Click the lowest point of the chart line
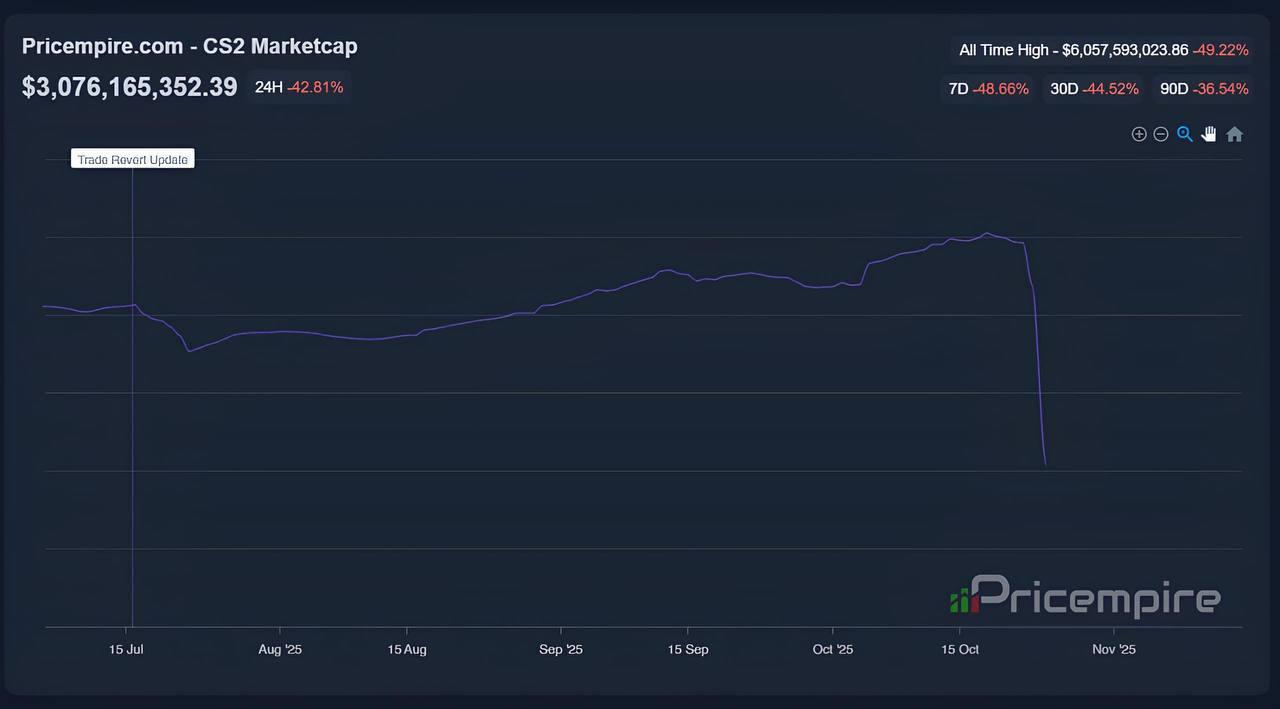Viewport: 1280px width, 709px height. tap(1045, 464)
